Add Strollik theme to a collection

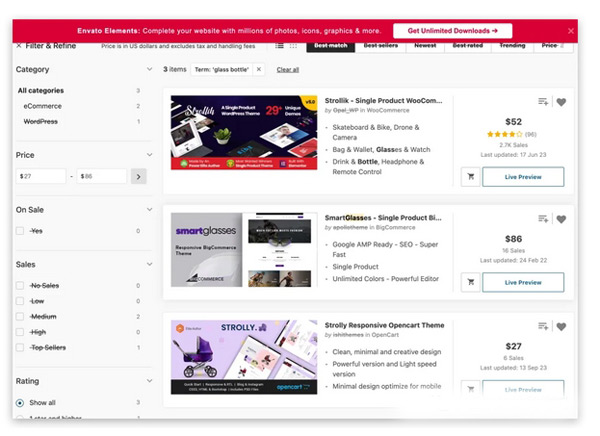[543, 102]
